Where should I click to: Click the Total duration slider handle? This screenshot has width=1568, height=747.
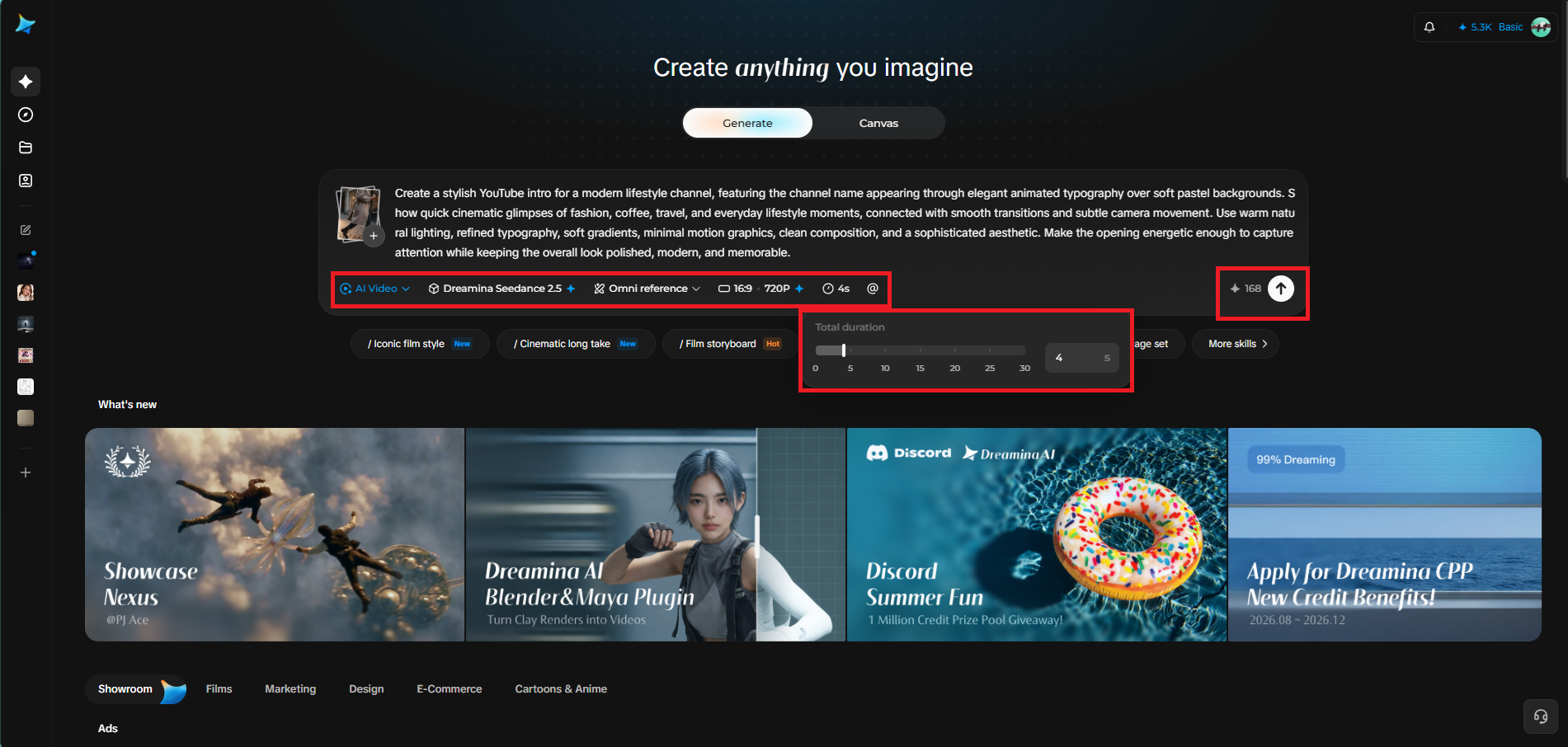coord(843,350)
